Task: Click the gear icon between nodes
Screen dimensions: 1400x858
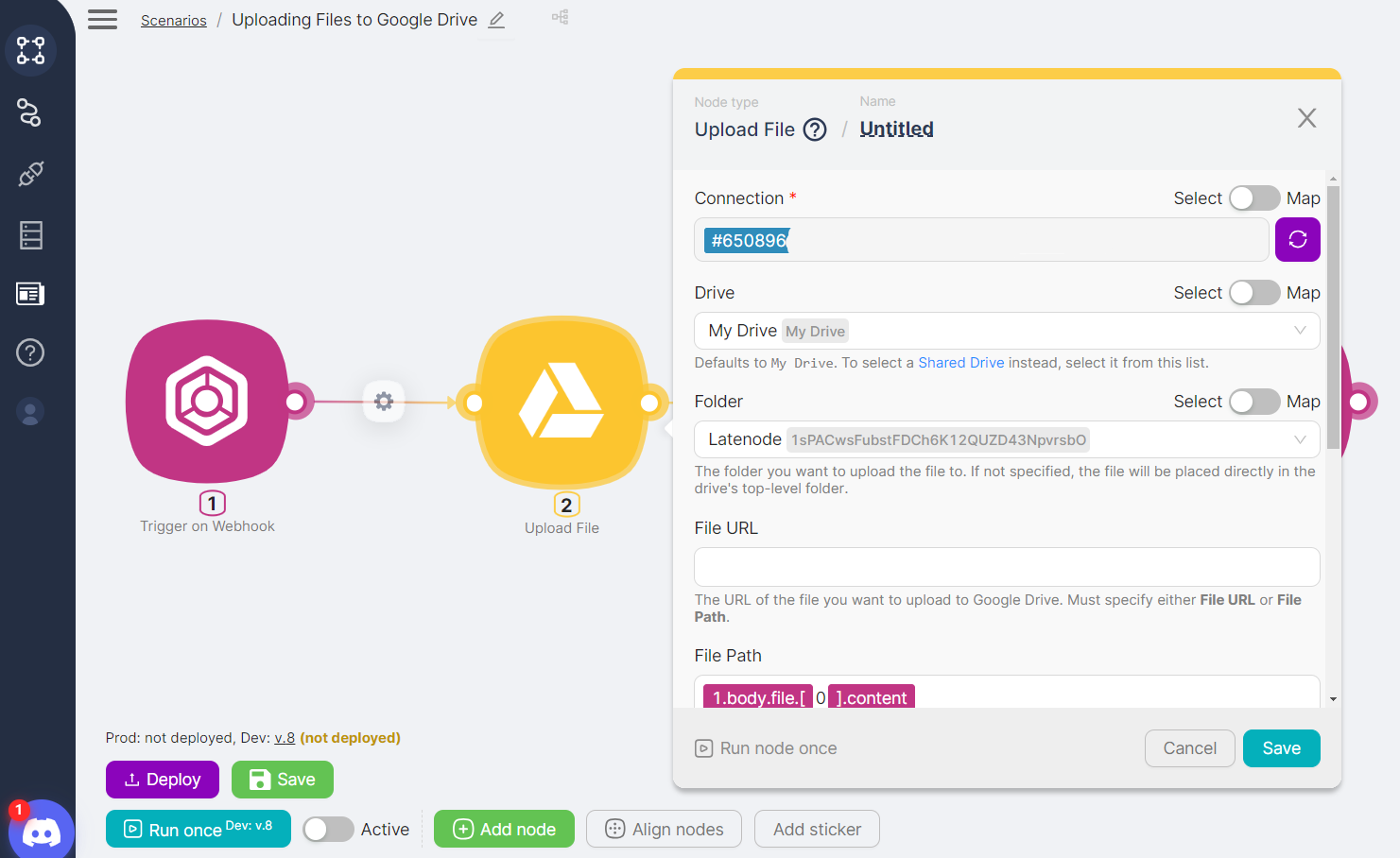Action: [x=384, y=402]
